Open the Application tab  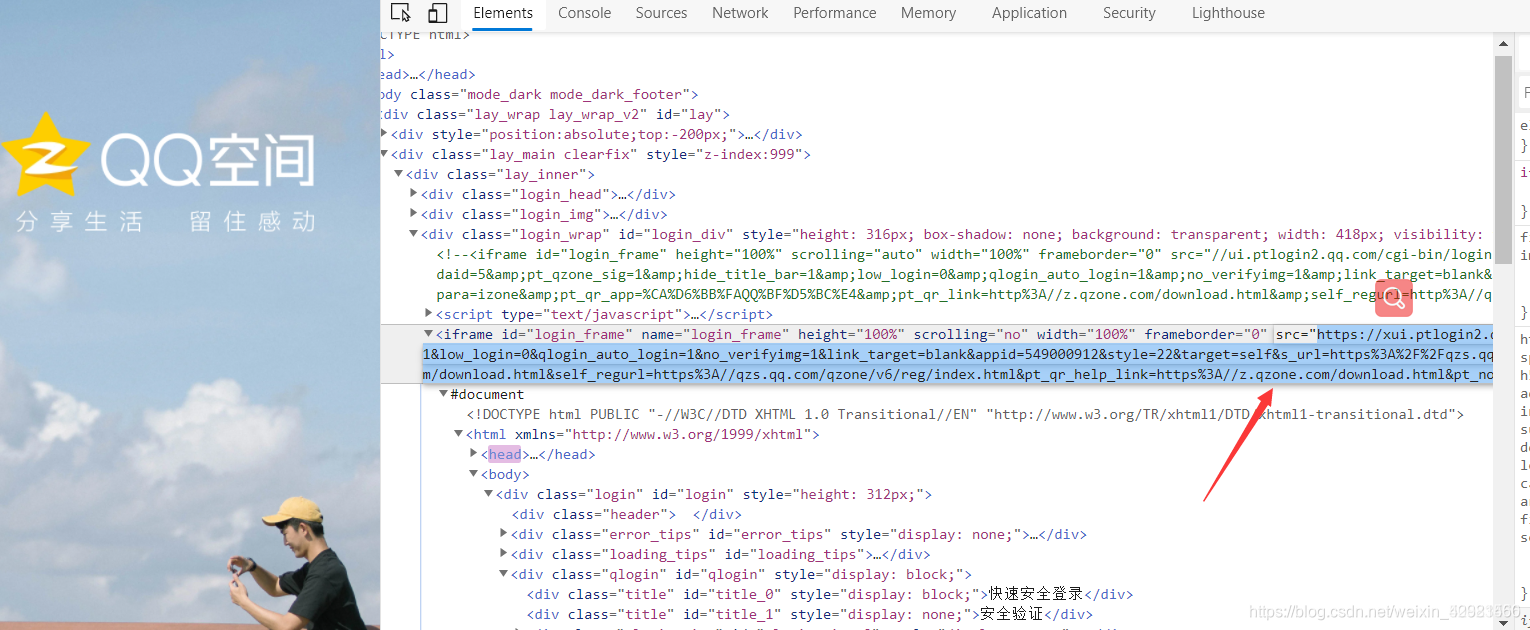tap(1029, 13)
